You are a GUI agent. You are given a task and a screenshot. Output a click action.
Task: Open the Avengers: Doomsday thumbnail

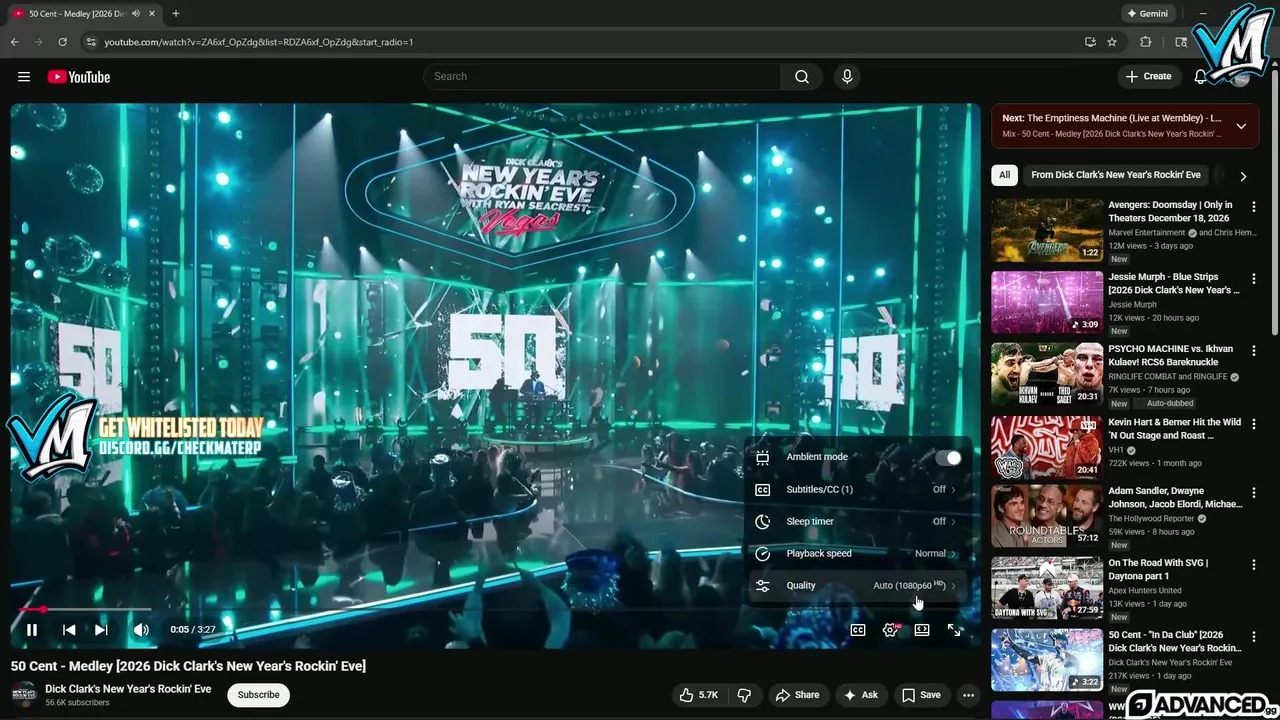click(x=1047, y=230)
